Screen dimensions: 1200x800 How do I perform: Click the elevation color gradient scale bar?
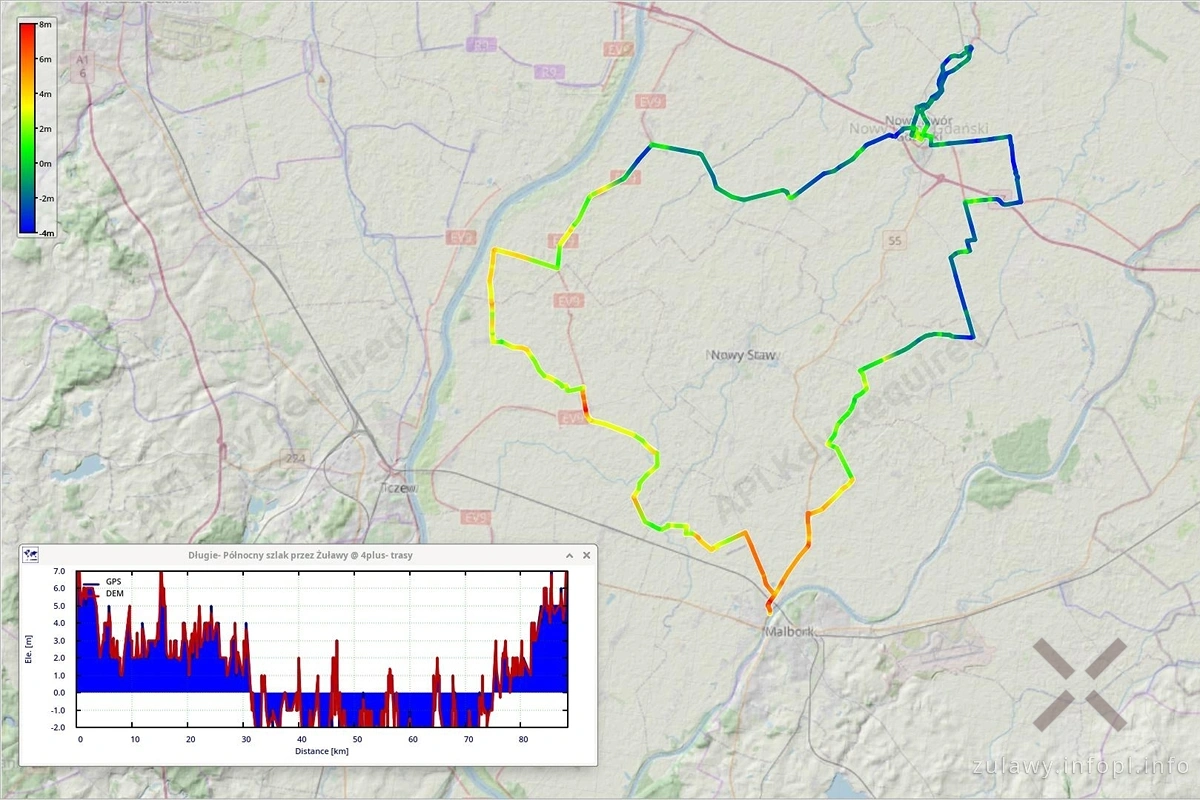coord(28,127)
